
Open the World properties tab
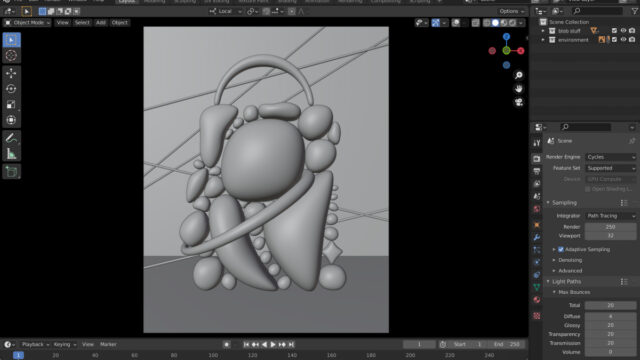click(x=537, y=209)
